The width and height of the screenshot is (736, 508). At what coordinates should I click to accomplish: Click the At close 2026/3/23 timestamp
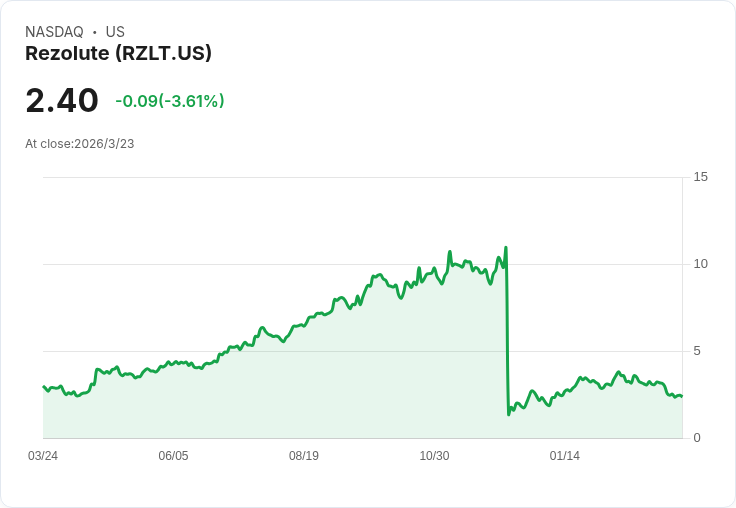tap(80, 144)
